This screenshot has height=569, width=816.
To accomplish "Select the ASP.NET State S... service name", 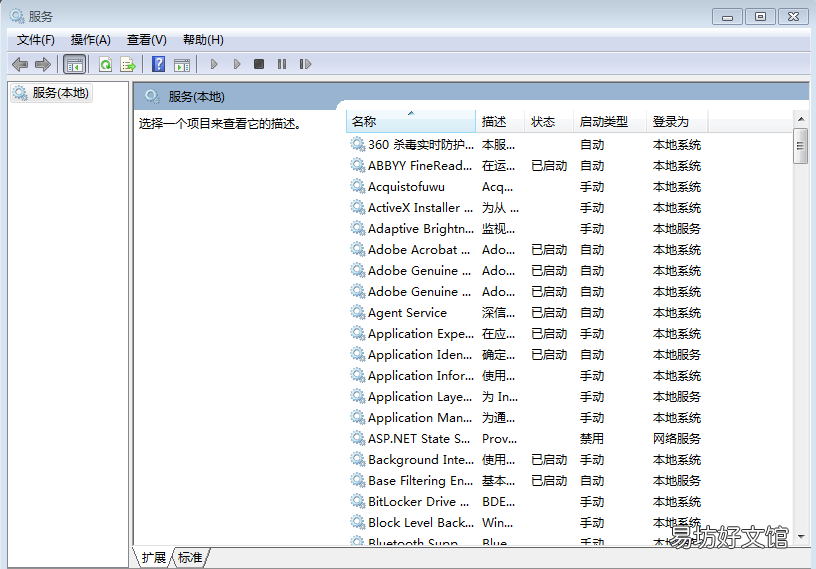I will pos(419,439).
